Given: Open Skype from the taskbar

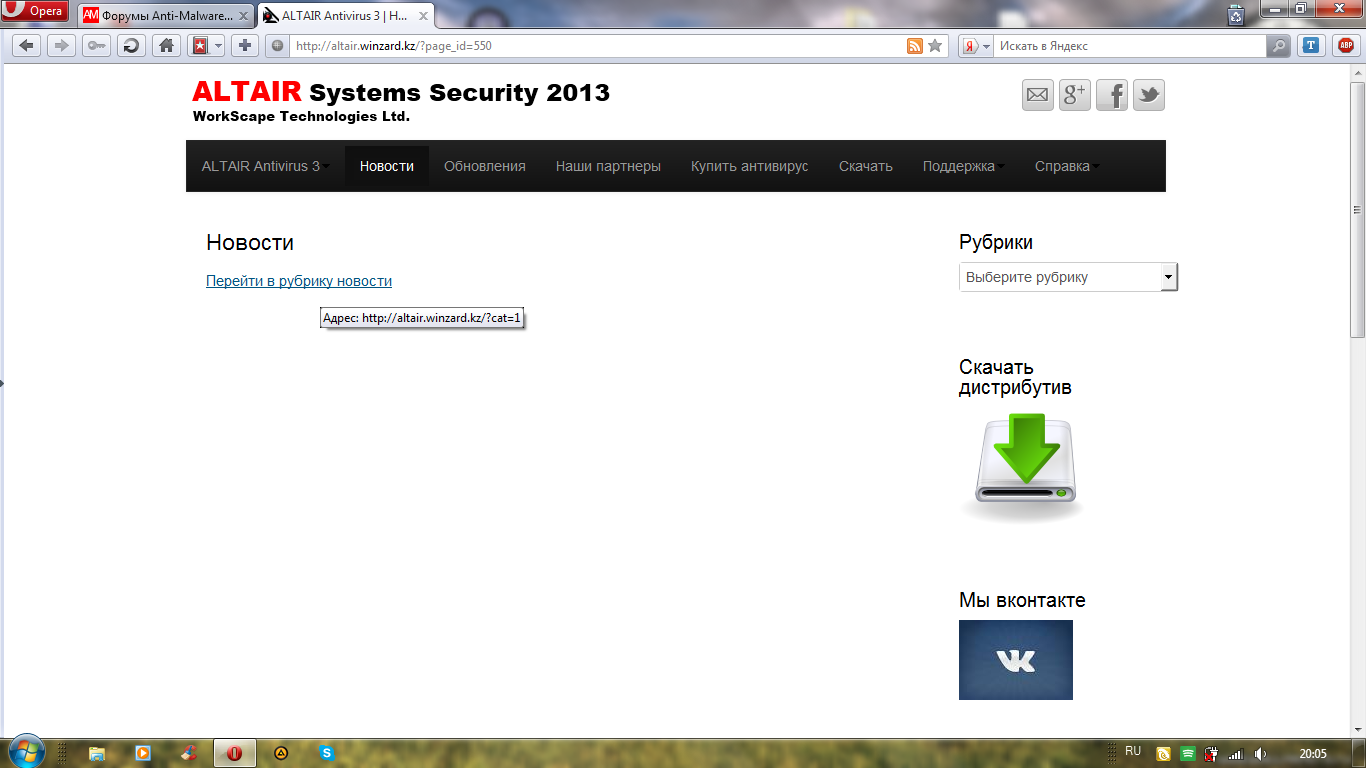Looking at the screenshot, I should pyautogui.click(x=326, y=753).
